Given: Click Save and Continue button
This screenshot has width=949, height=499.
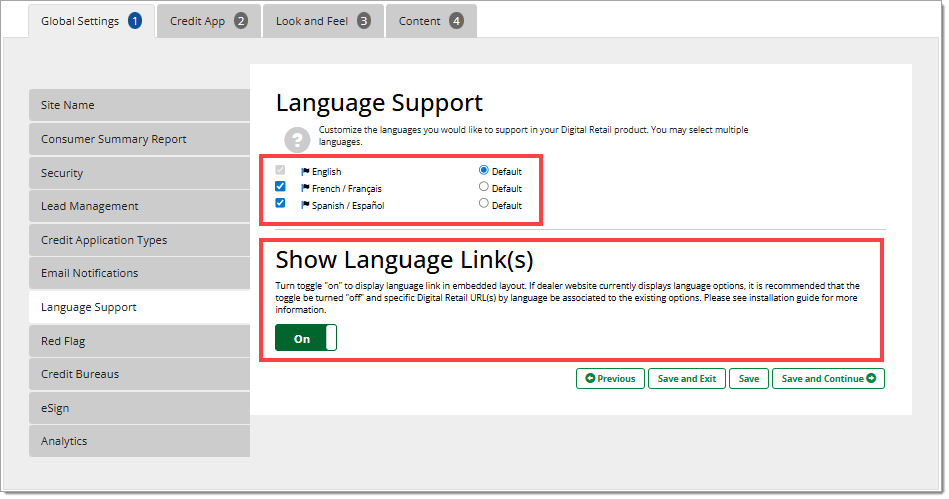Looking at the screenshot, I should tap(828, 379).
